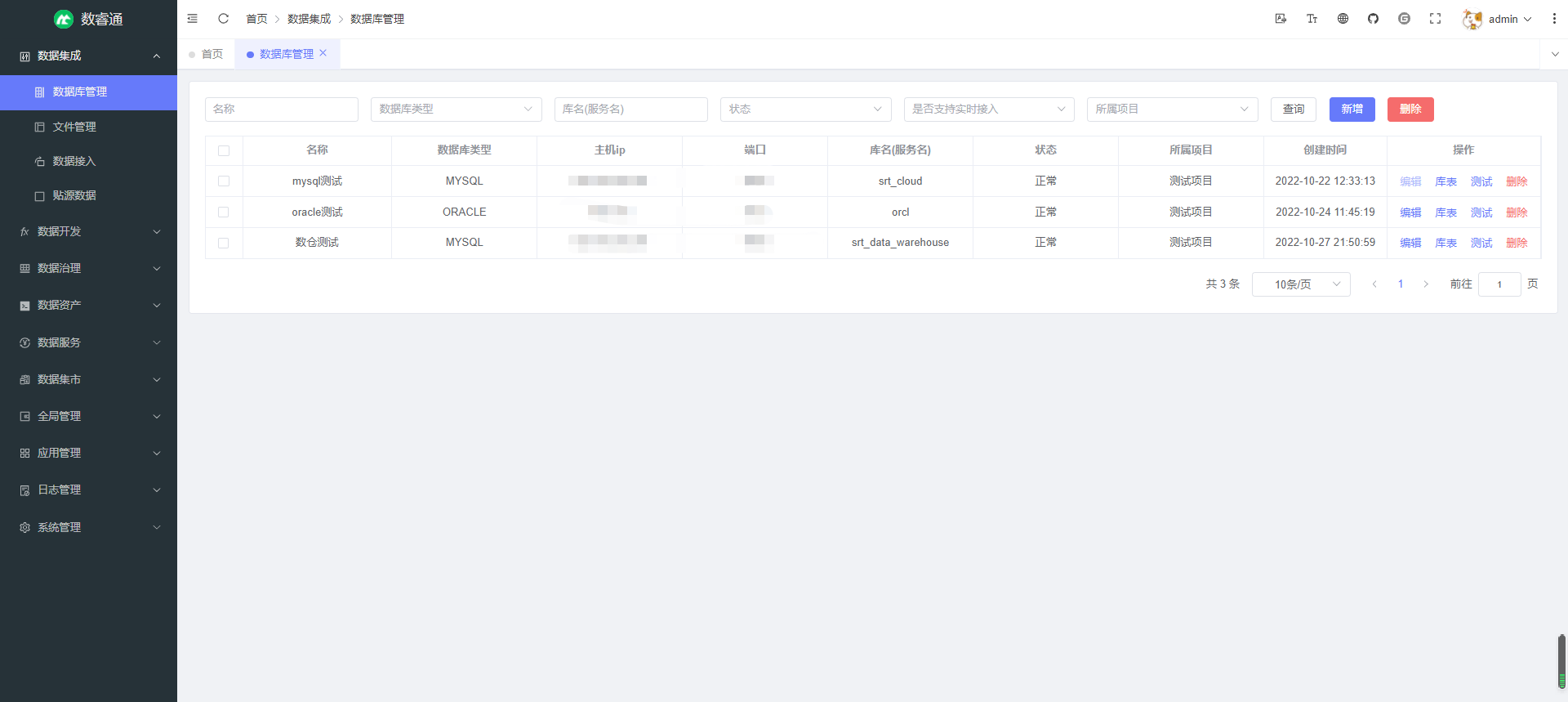Close the 数据库管理 tab
1568x702 pixels.
[x=323, y=53]
